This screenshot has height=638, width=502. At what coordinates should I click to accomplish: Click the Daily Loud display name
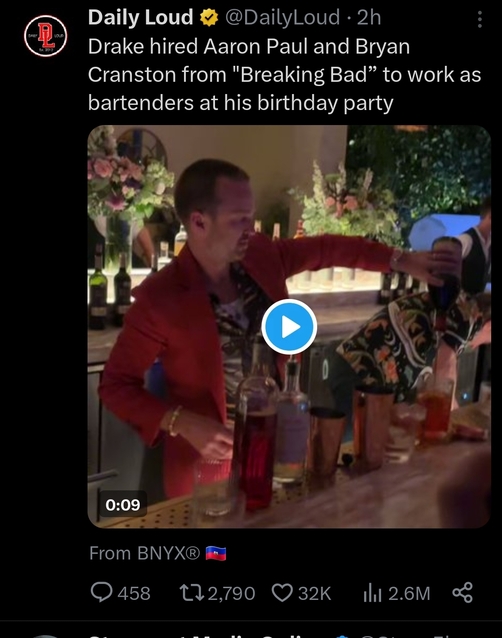pyautogui.click(x=140, y=17)
